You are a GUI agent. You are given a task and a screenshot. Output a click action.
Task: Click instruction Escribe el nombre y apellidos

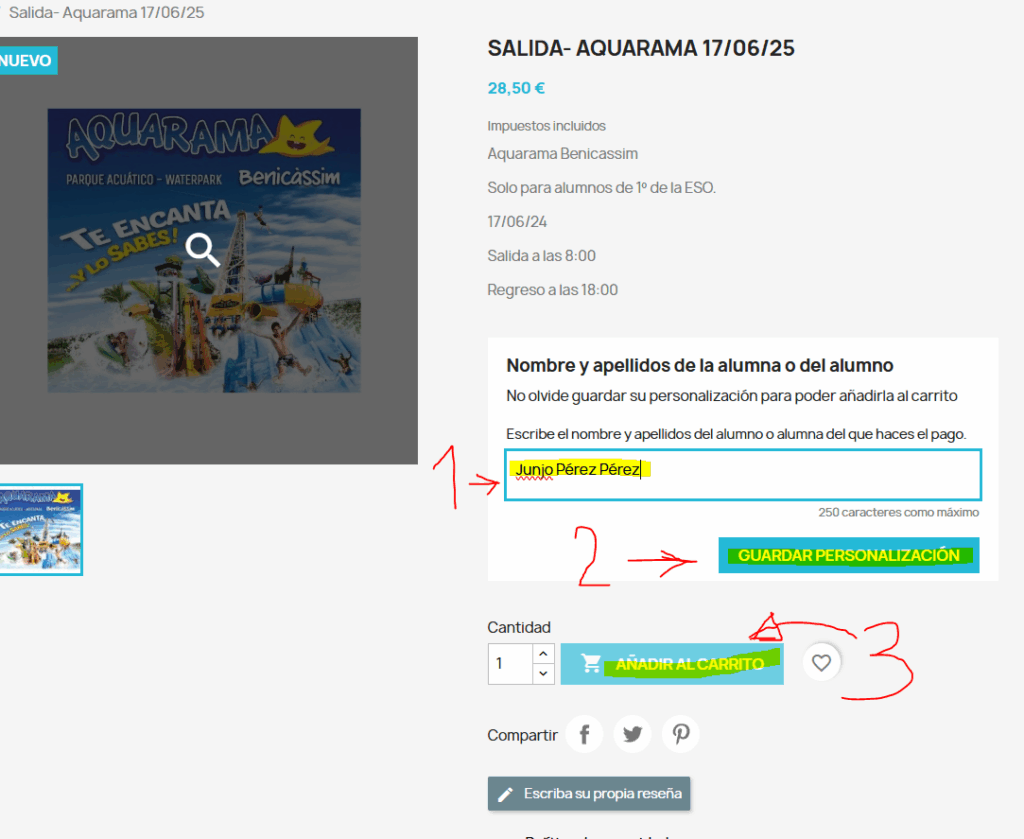(x=736, y=434)
